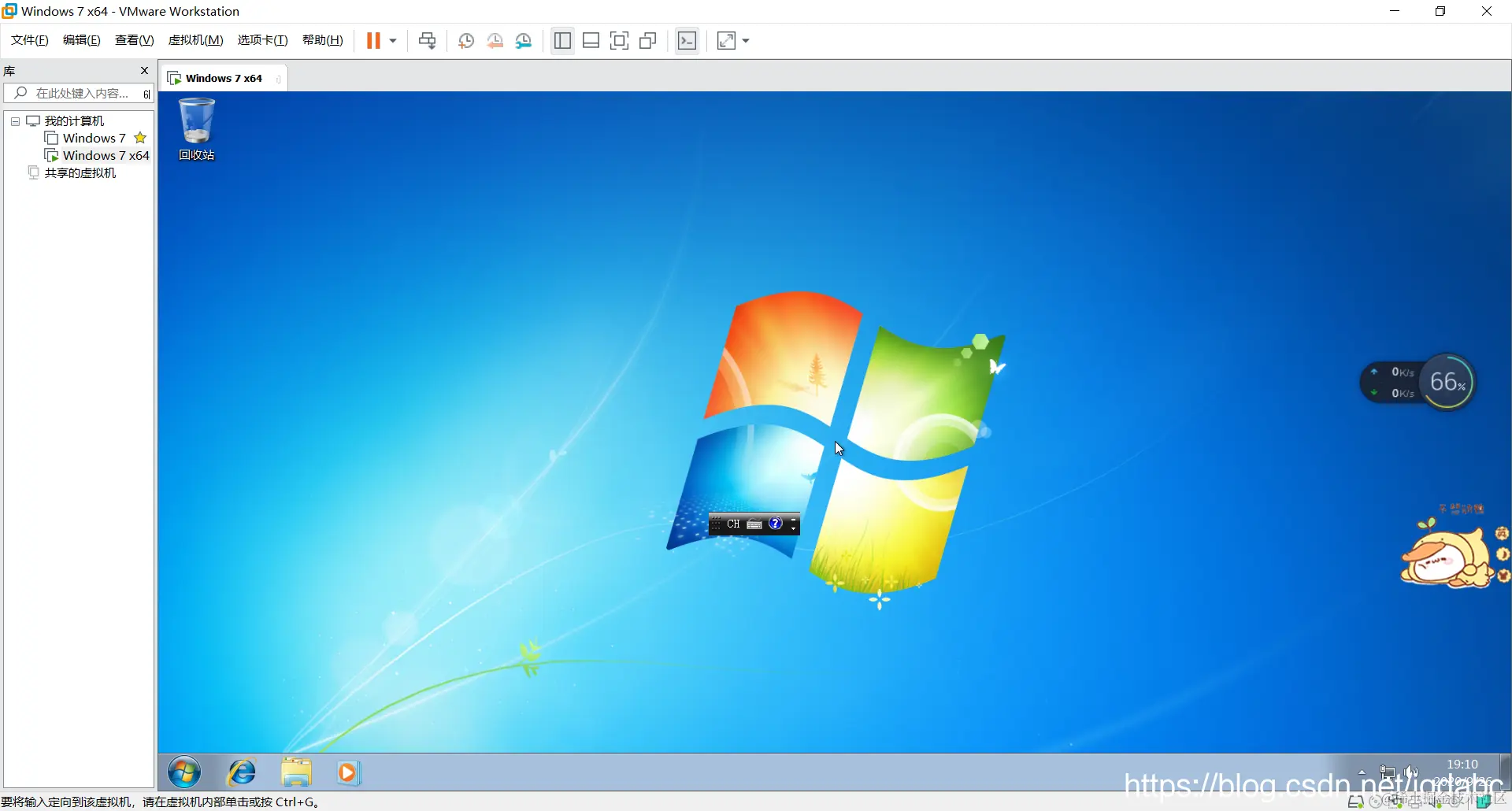Screen dimensions: 1512x811
Task: Open the Windows 7 Start menu
Action: point(184,772)
